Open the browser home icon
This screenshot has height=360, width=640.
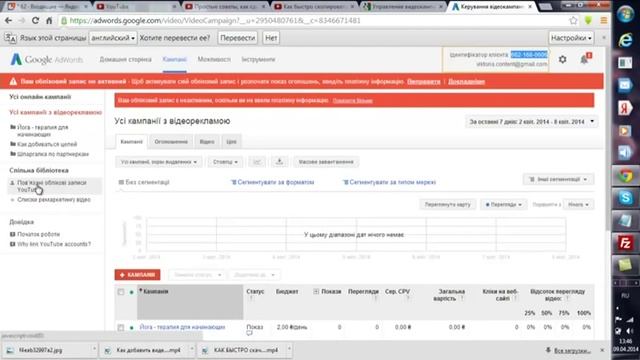[x=49, y=20]
